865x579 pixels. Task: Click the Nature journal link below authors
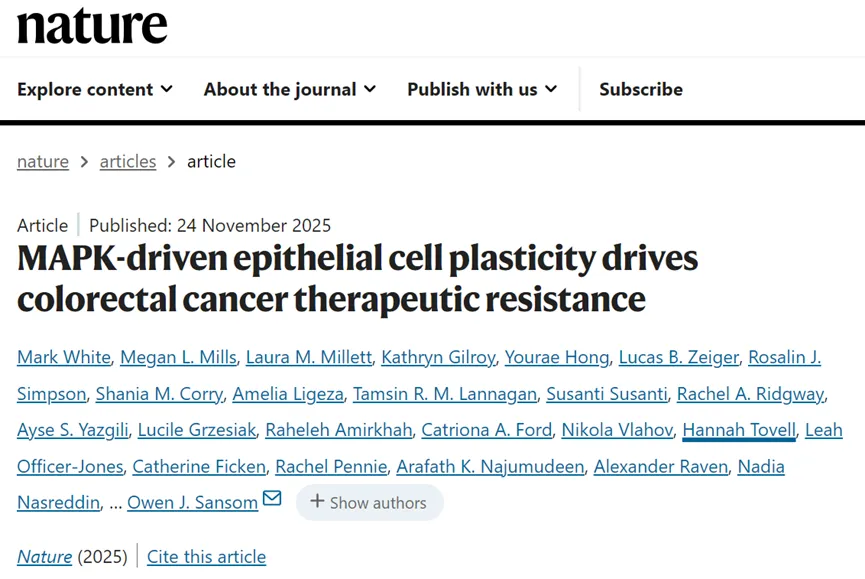[45, 557]
